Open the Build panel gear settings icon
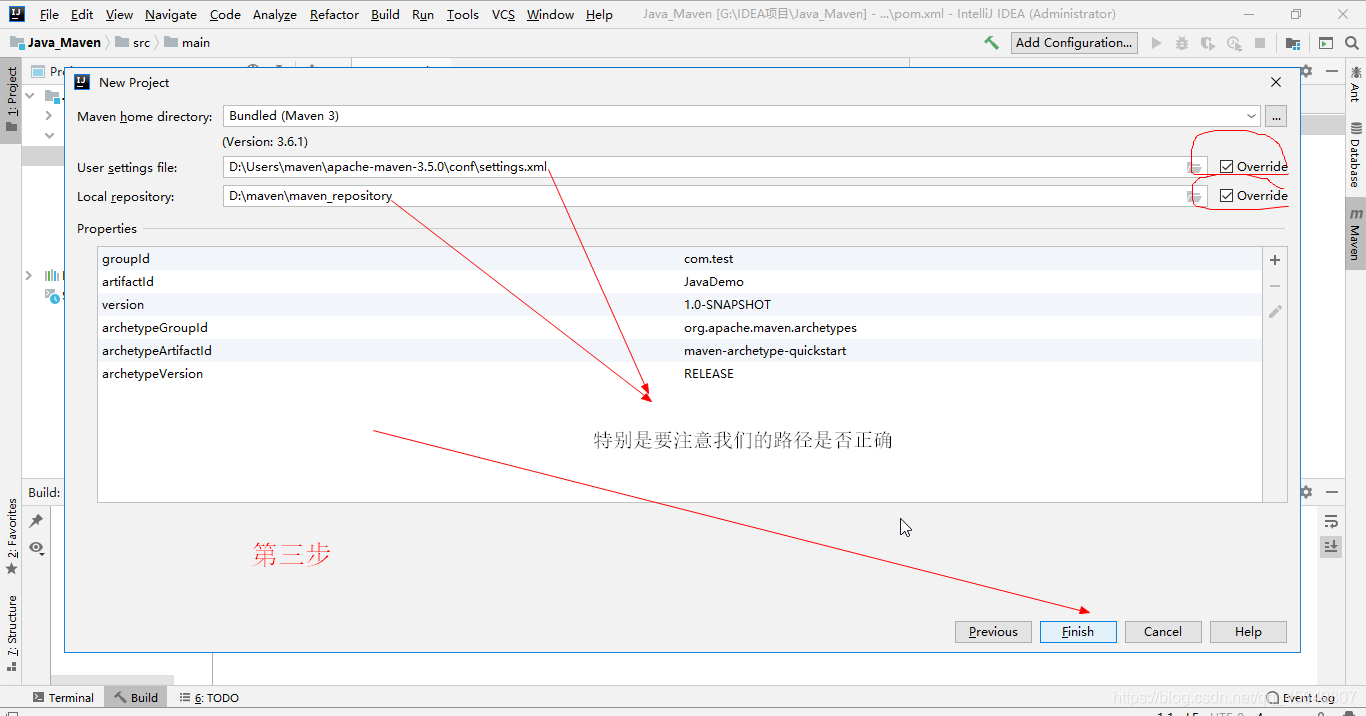Image resolution: width=1366 pixels, height=716 pixels. (1306, 492)
